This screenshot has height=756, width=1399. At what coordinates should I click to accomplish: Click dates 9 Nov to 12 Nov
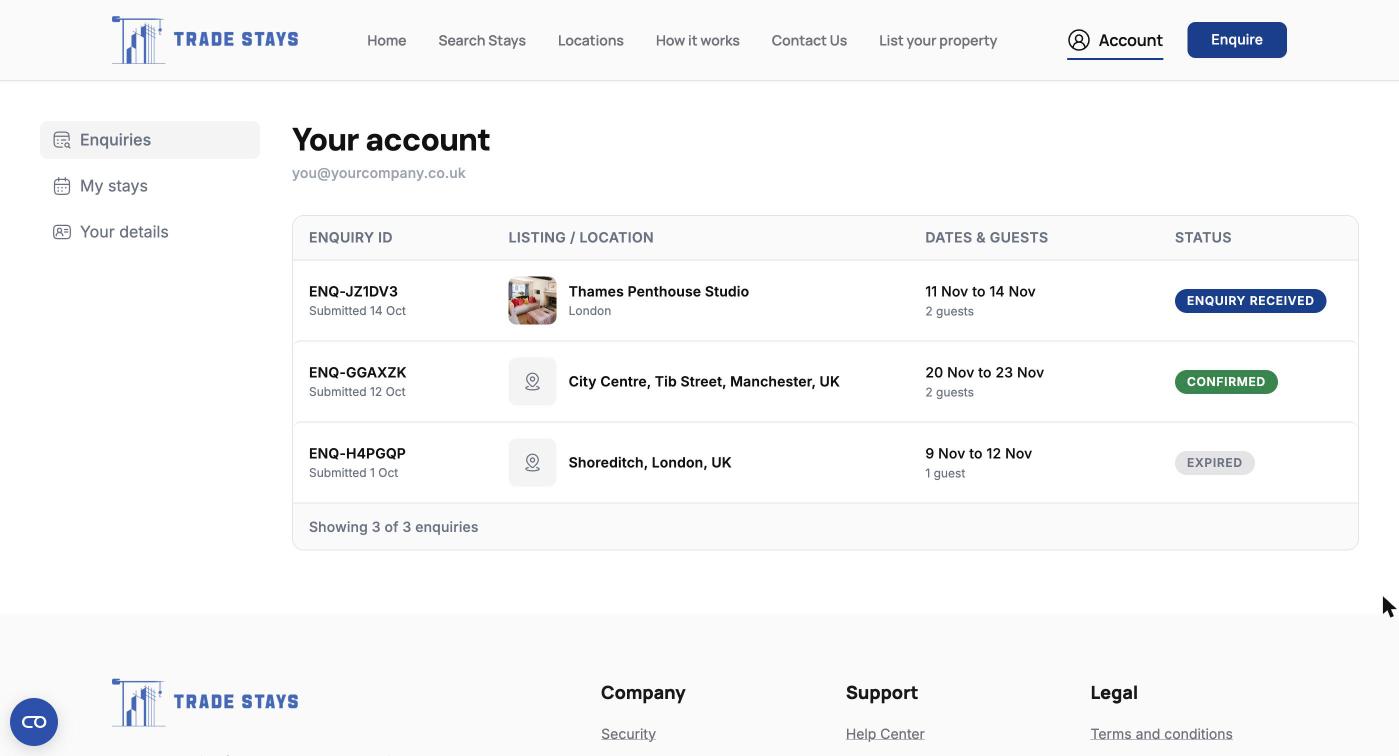point(979,454)
